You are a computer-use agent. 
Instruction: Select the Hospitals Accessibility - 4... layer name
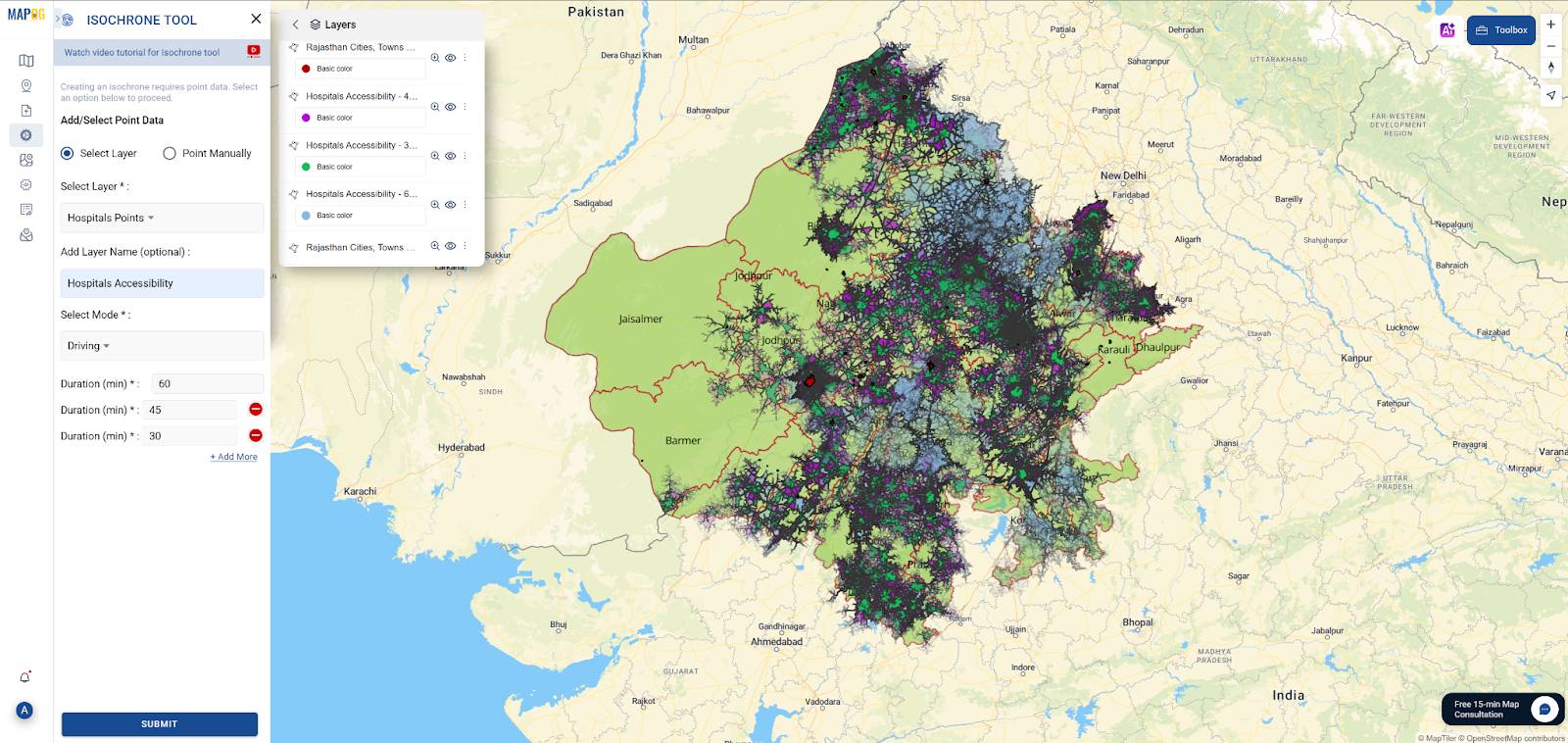[x=361, y=96]
